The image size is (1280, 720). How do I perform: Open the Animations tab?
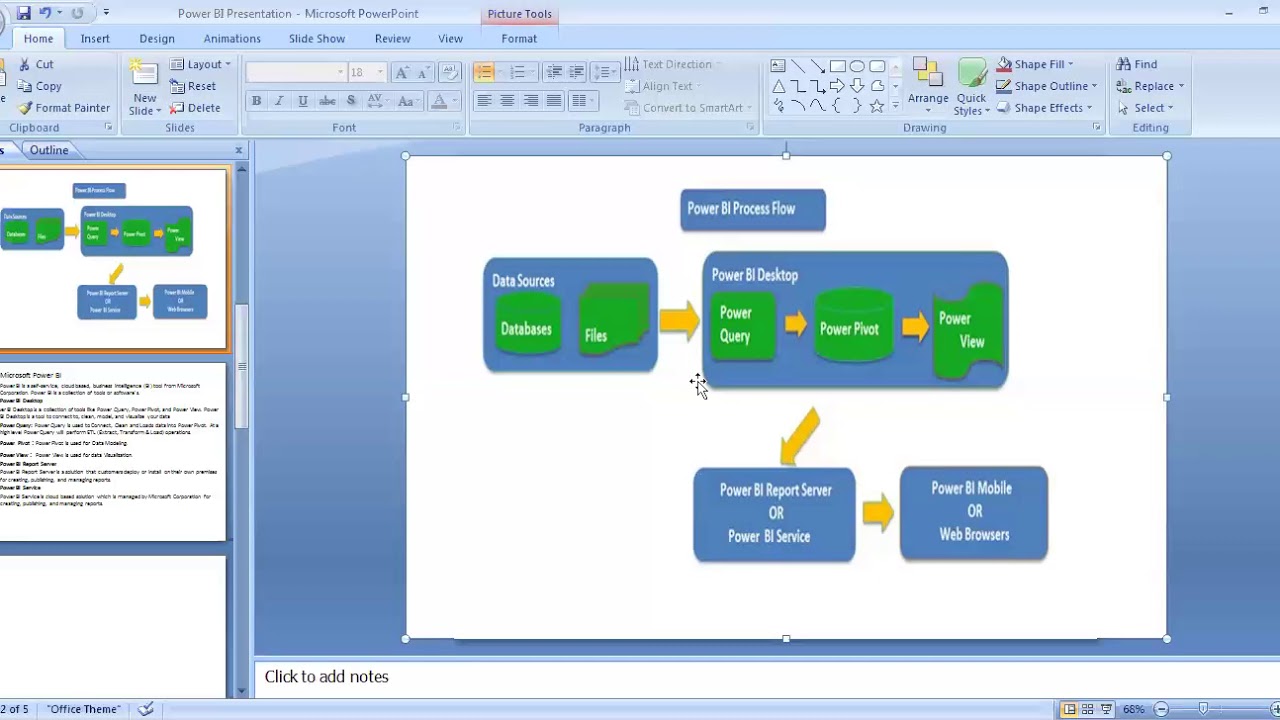pyautogui.click(x=232, y=38)
